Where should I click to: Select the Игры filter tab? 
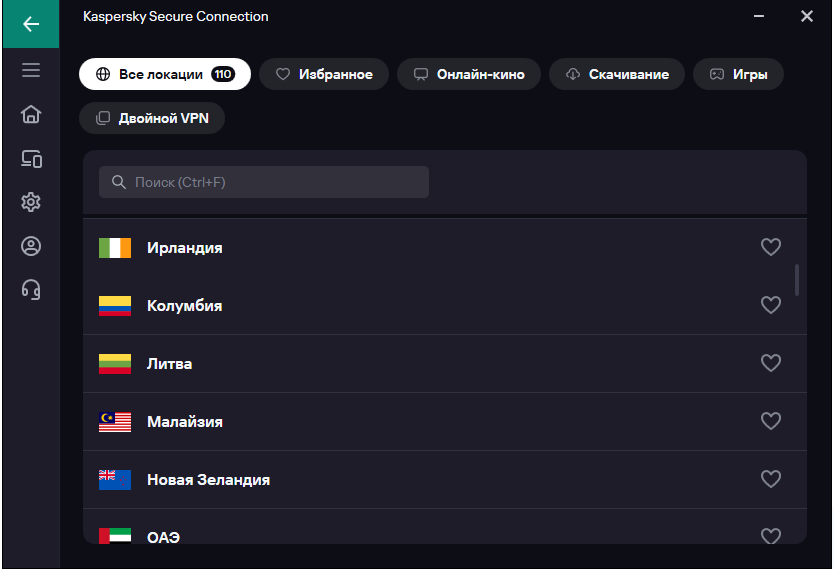click(738, 74)
